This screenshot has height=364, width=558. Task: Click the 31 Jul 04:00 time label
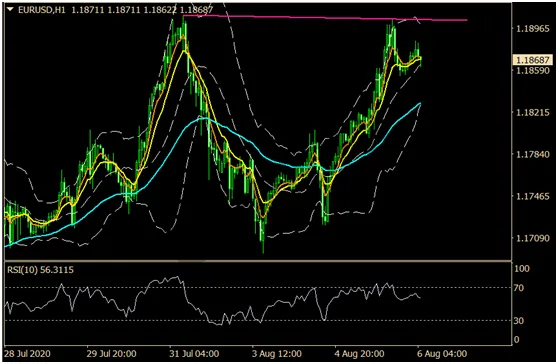point(194,354)
